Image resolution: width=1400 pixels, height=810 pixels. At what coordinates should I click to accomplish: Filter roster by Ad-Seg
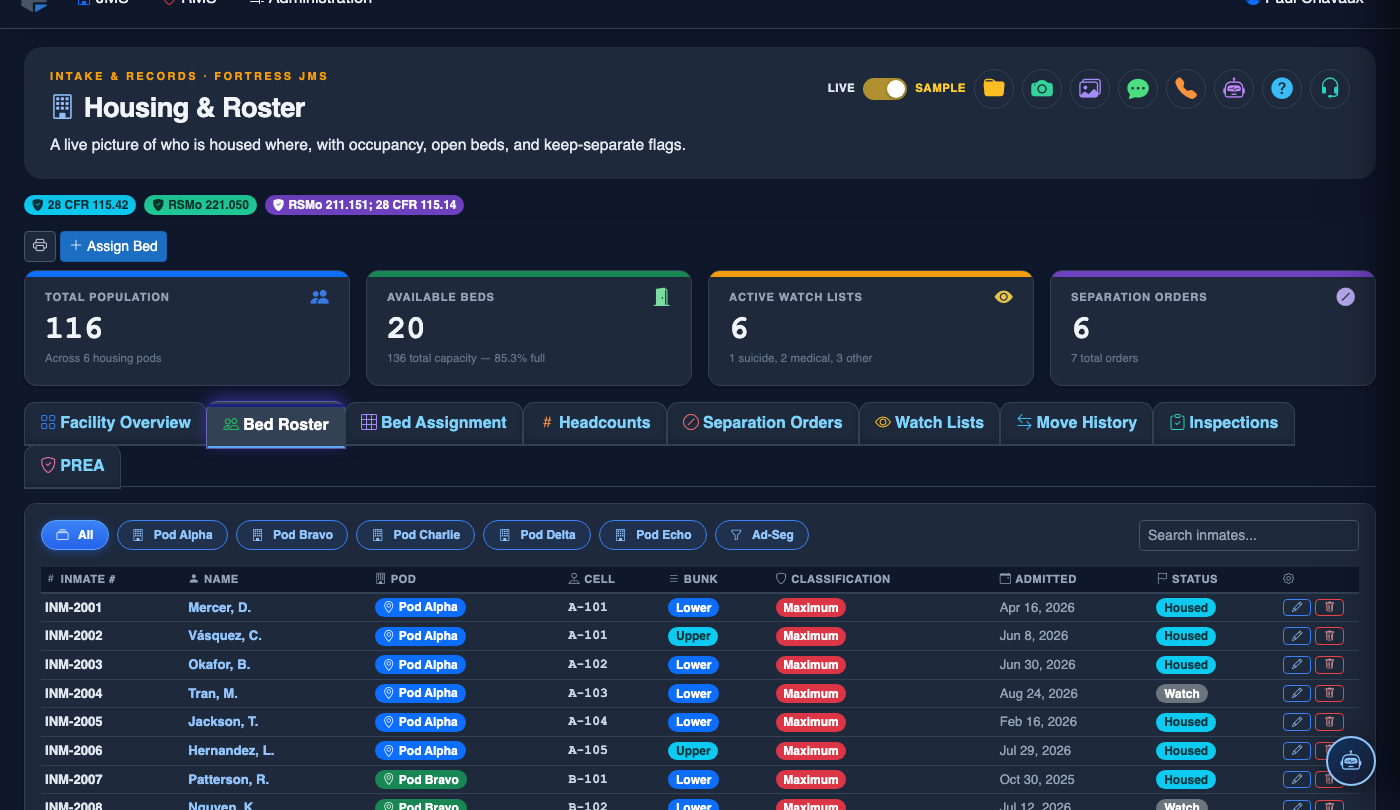pyautogui.click(x=762, y=535)
